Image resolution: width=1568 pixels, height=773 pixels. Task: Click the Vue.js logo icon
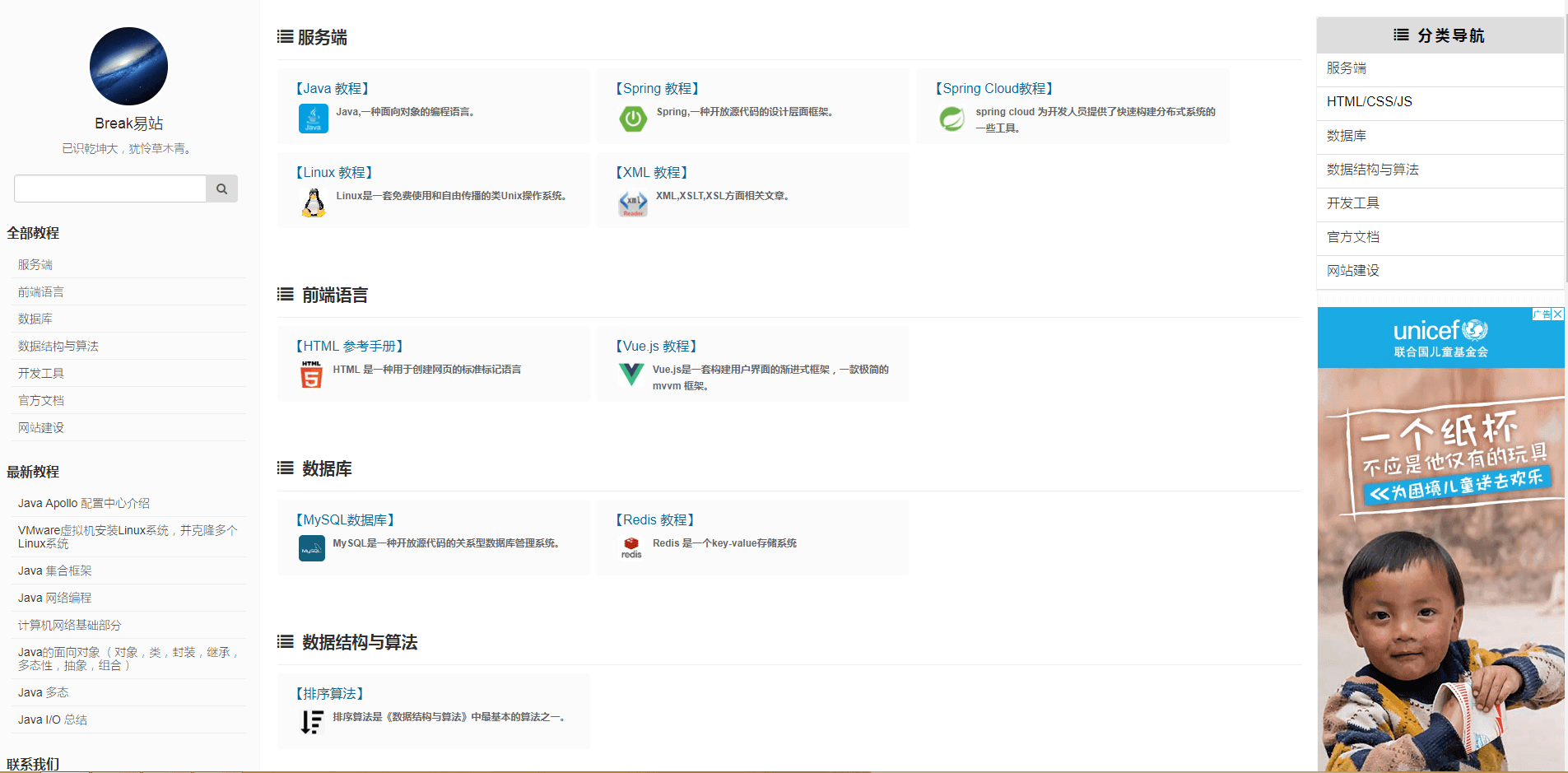tap(631, 375)
